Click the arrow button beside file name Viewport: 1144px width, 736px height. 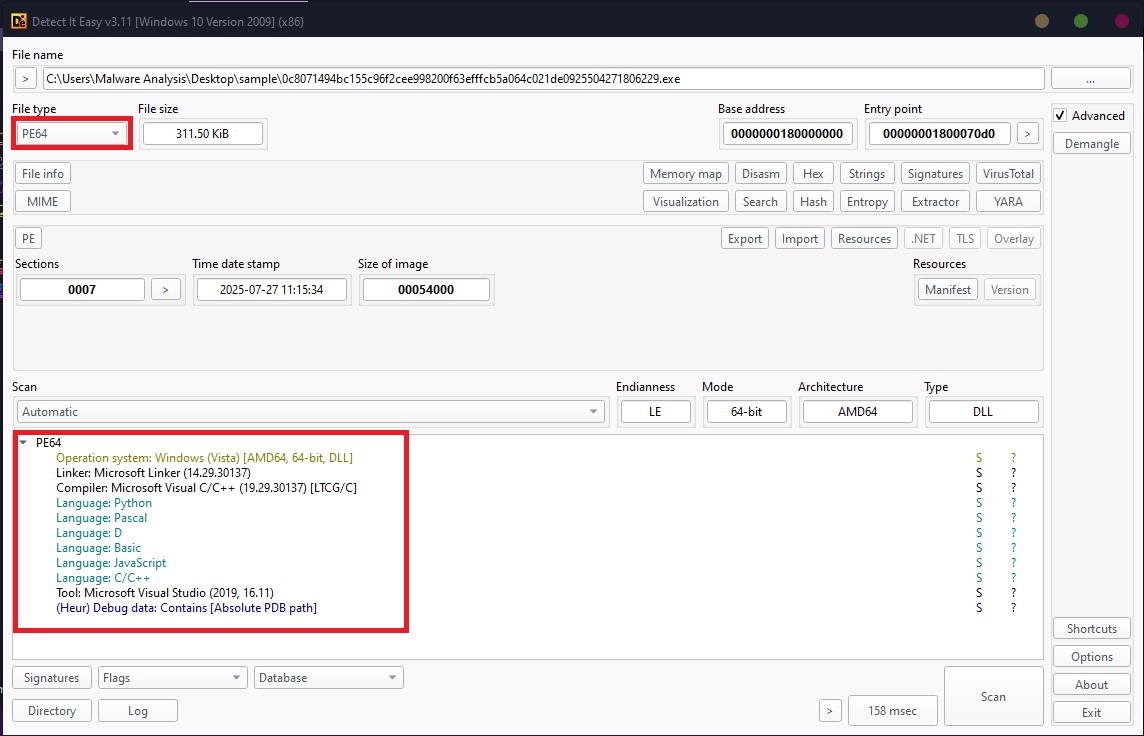(26, 79)
